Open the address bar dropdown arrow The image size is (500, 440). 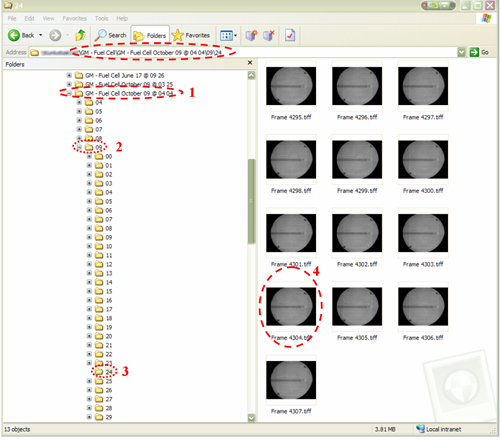coord(461,52)
